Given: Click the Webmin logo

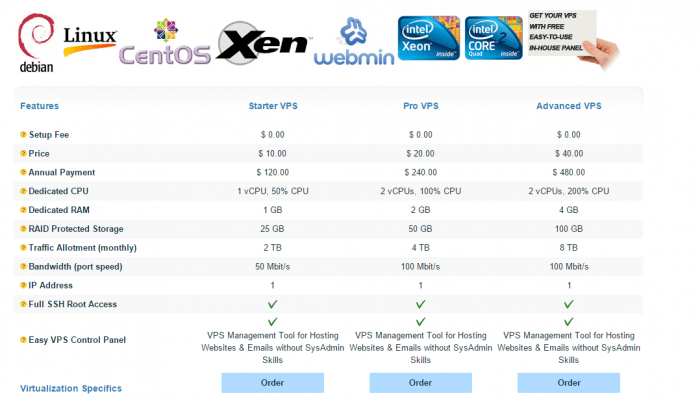Looking at the screenshot, I should tap(354, 42).
